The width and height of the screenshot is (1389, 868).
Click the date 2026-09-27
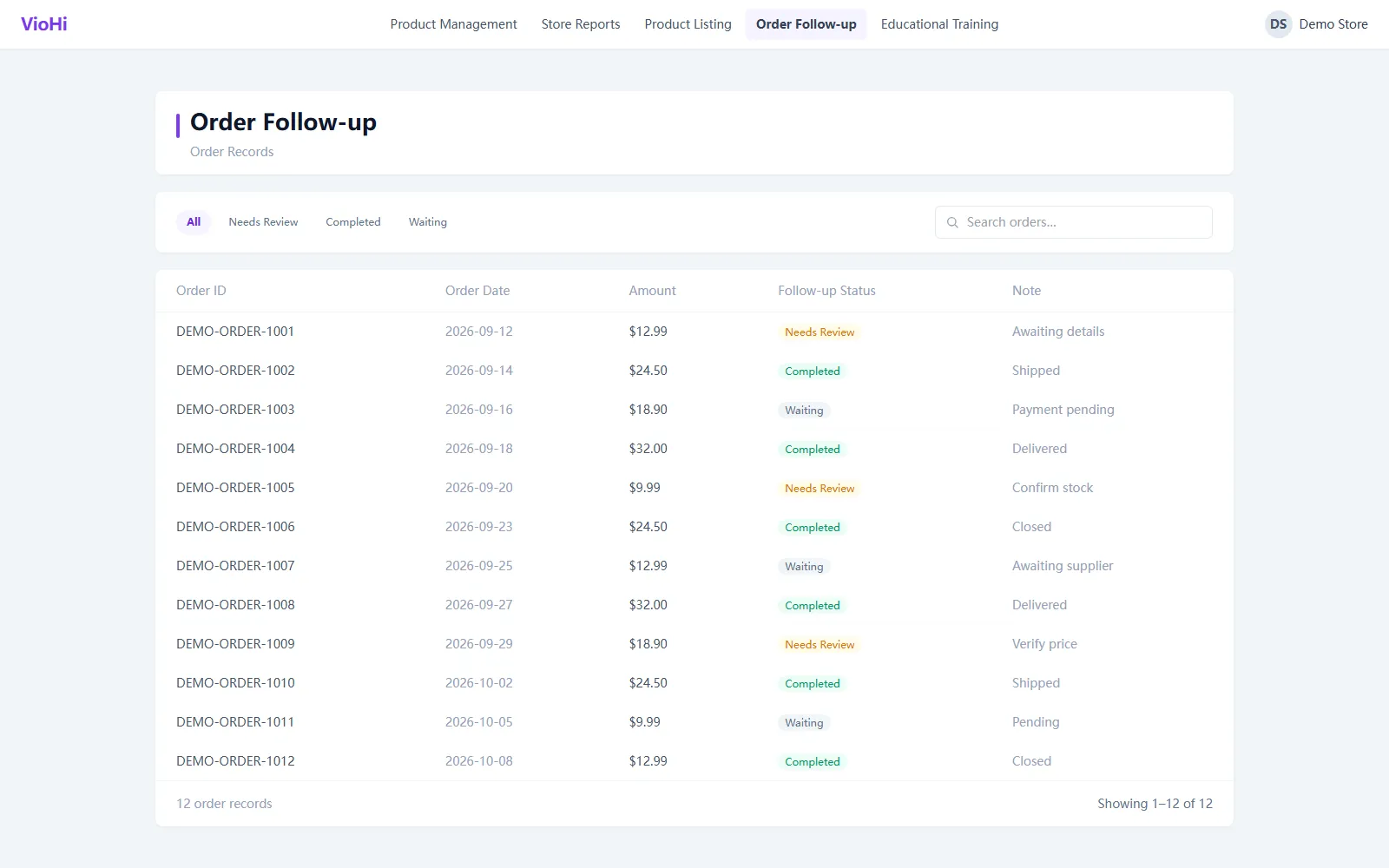(x=479, y=605)
